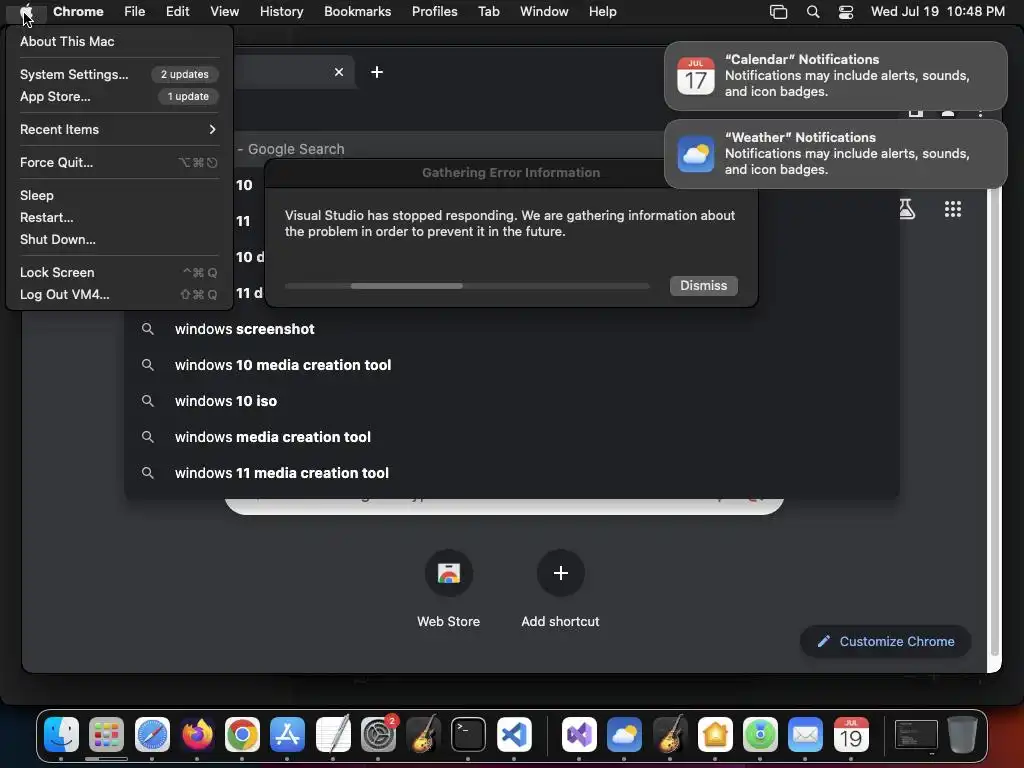
Task: Open Mail from the Dock
Action: pyautogui.click(x=805, y=735)
